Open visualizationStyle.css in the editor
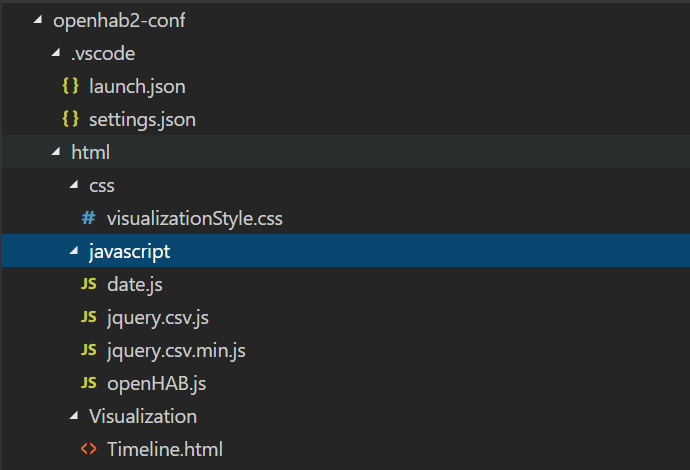This screenshot has height=470, width=690. 201,219
